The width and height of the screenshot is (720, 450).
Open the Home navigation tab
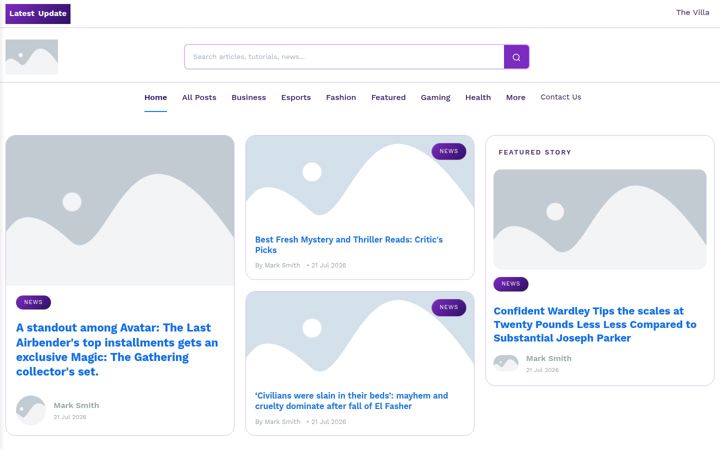156,97
